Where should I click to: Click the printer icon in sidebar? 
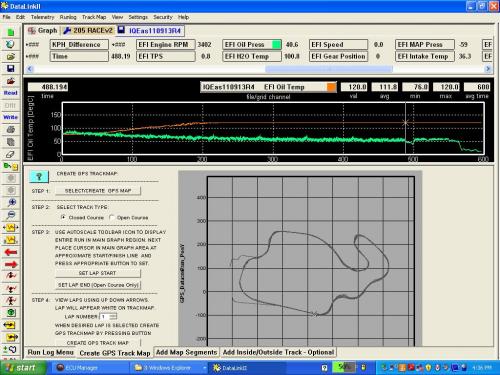(11, 129)
